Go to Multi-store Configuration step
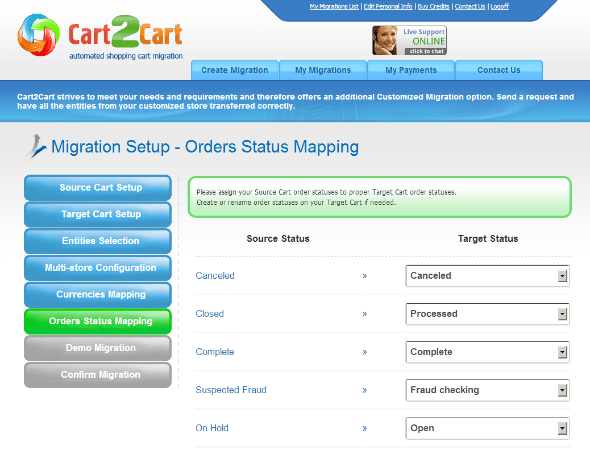The height and width of the screenshot is (454, 590). (x=98, y=268)
